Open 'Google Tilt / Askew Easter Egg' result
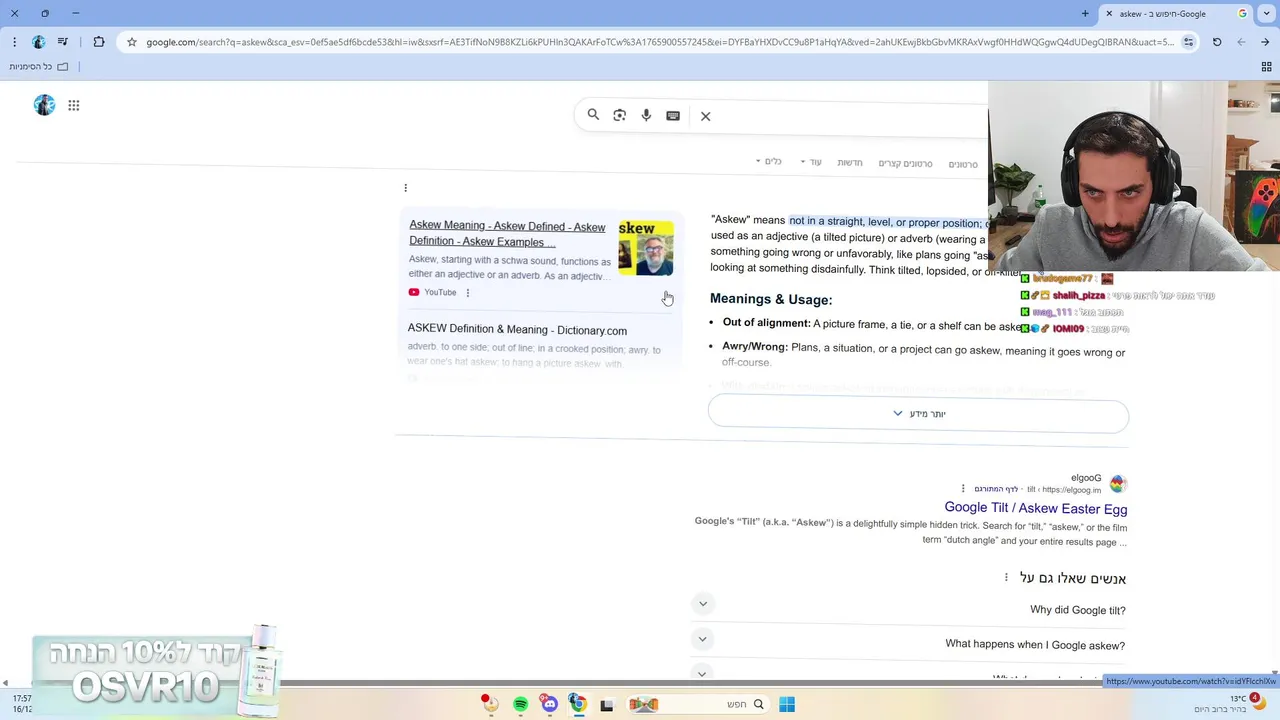Image resolution: width=1280 pixels, height=720 pixels. [x=1035, y=509]
